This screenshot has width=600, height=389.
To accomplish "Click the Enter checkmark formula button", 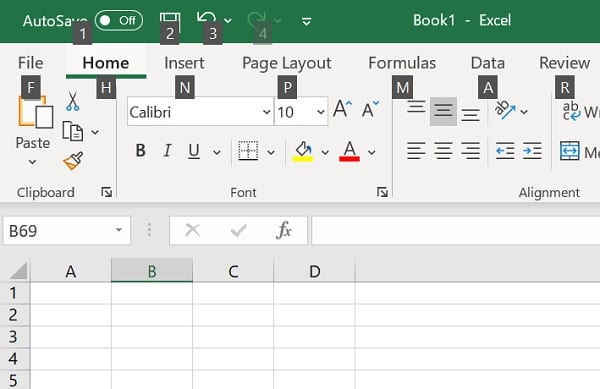I will click(x=239, y=231).
